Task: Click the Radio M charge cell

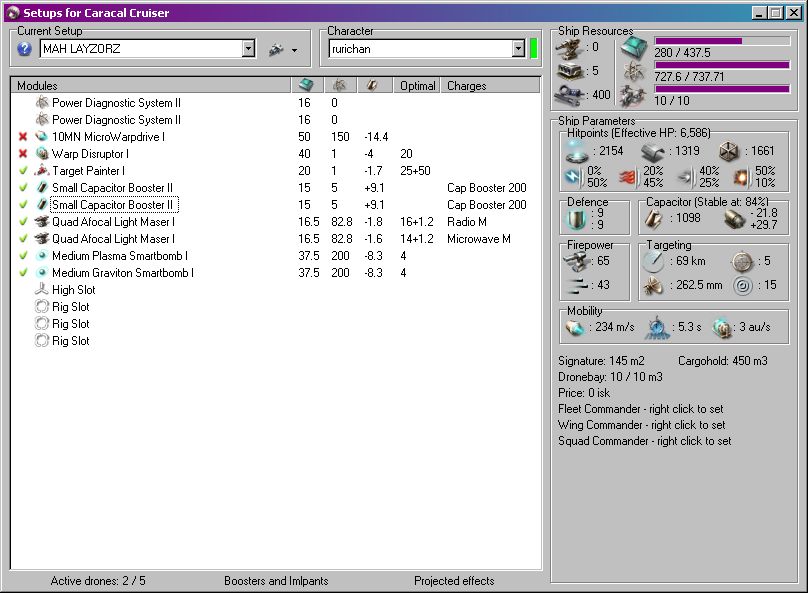Action: (x=466, y=222)
